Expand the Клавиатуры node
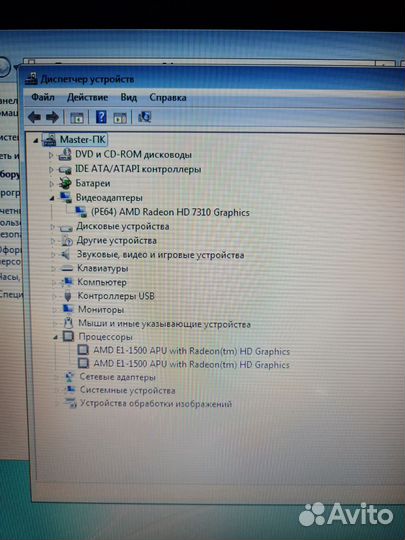 pyautogui.click(x=53, y=269)
